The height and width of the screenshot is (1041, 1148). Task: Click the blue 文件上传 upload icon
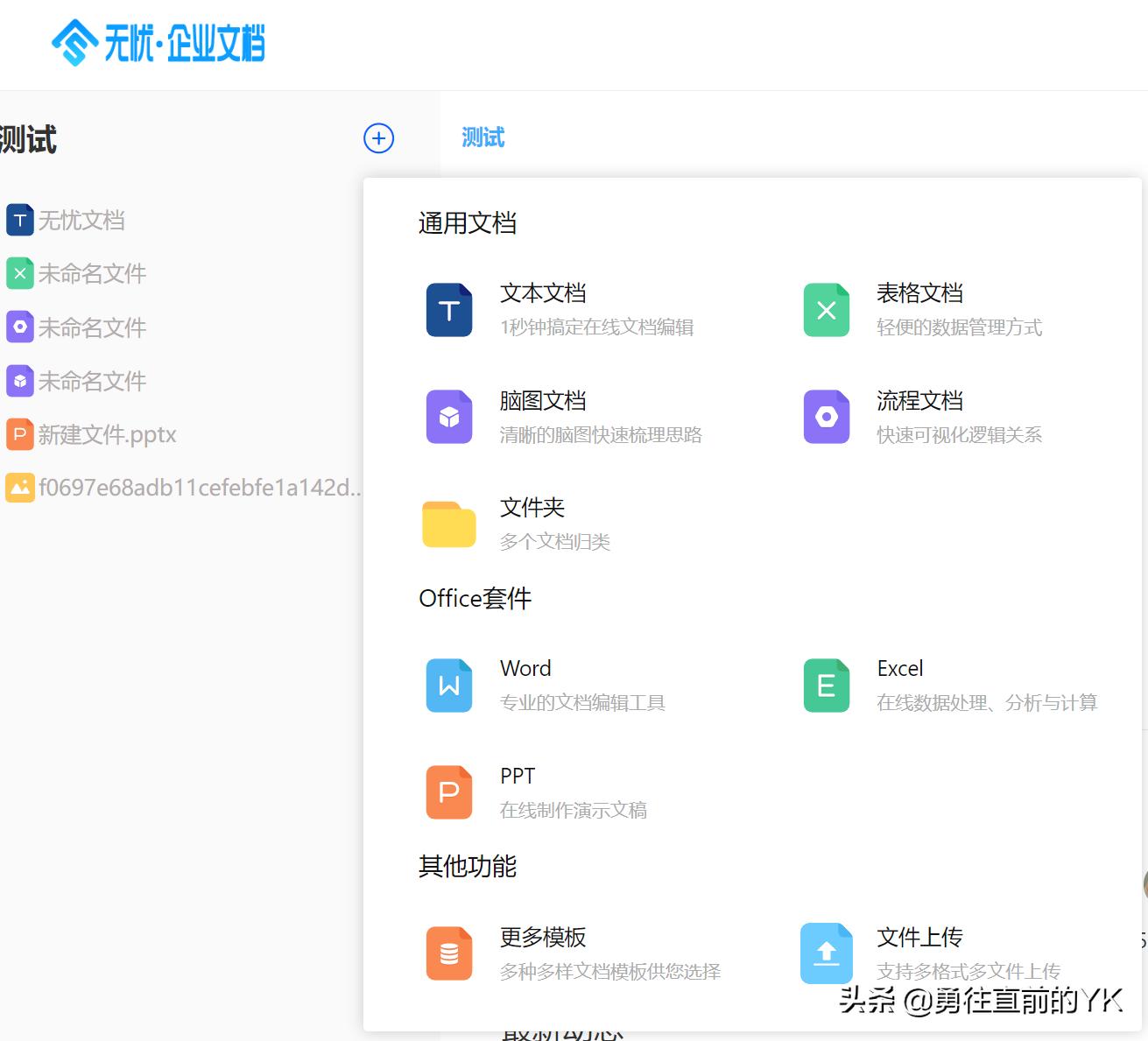827,953
